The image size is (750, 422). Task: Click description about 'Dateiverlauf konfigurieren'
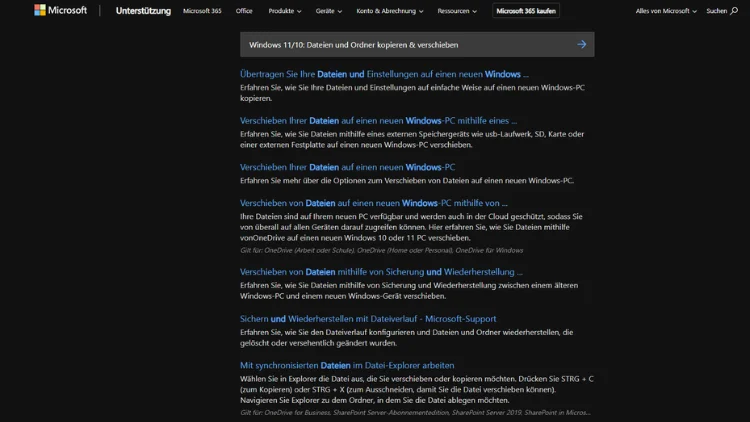click(406, 337)
